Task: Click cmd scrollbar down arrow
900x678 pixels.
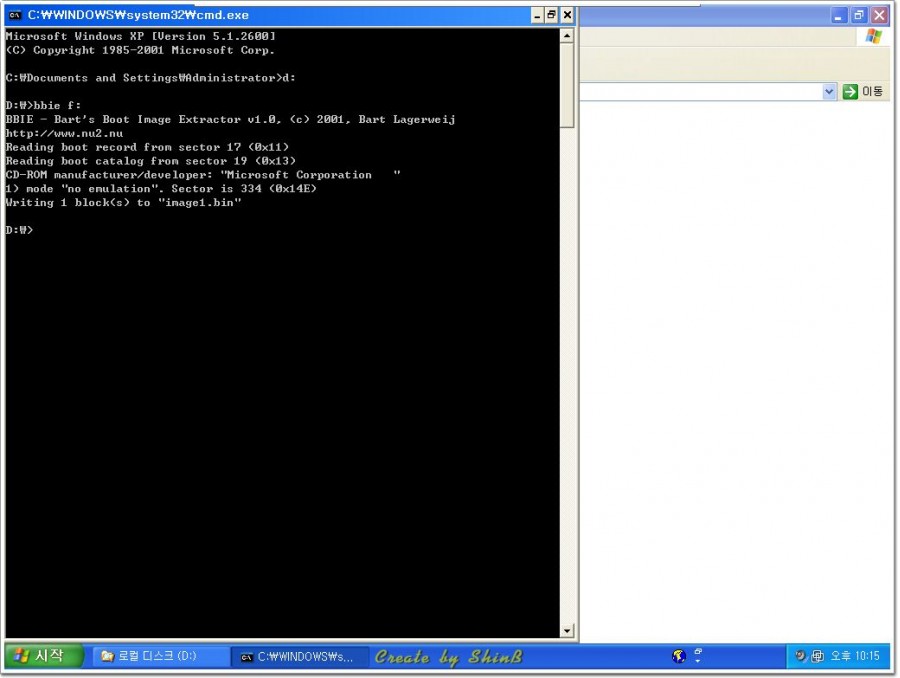Action: [567, 631]
